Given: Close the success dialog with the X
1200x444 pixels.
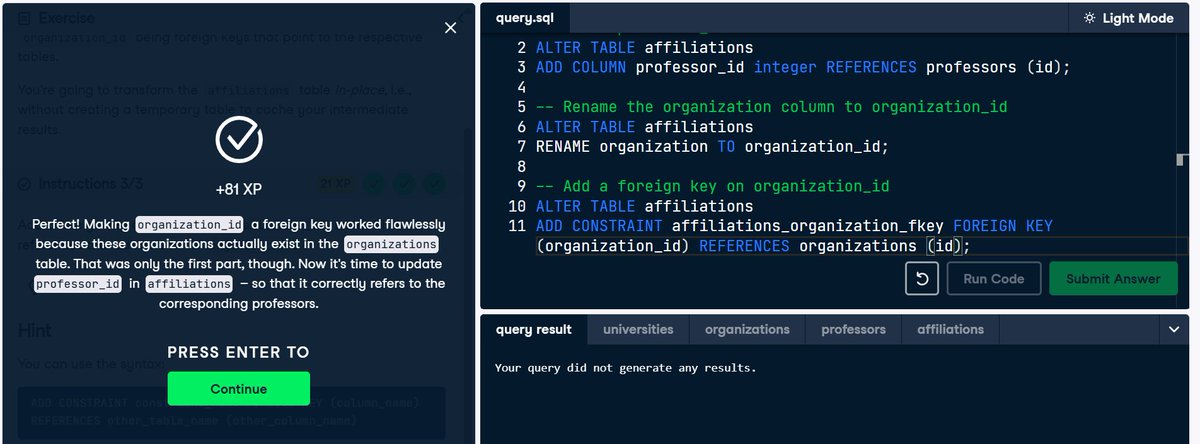Looking at the screenshot, I should (x=450, y=28).
